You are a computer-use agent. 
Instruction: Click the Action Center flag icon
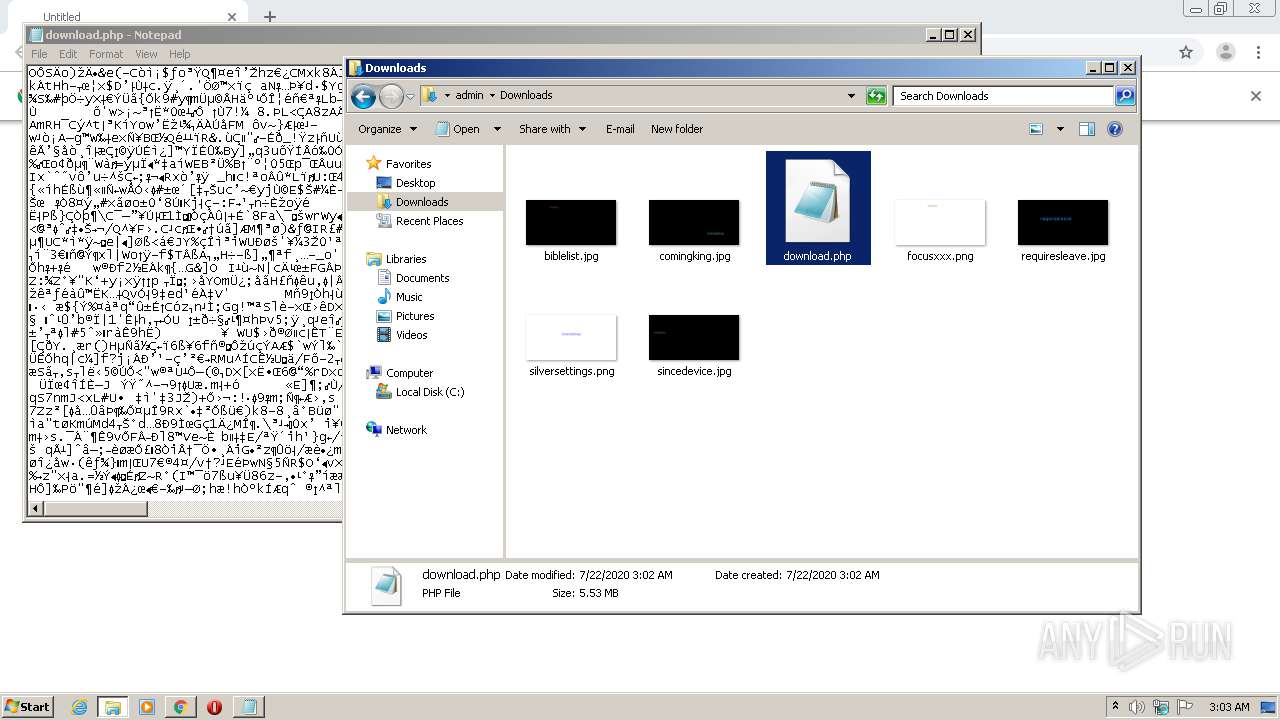1185,707
